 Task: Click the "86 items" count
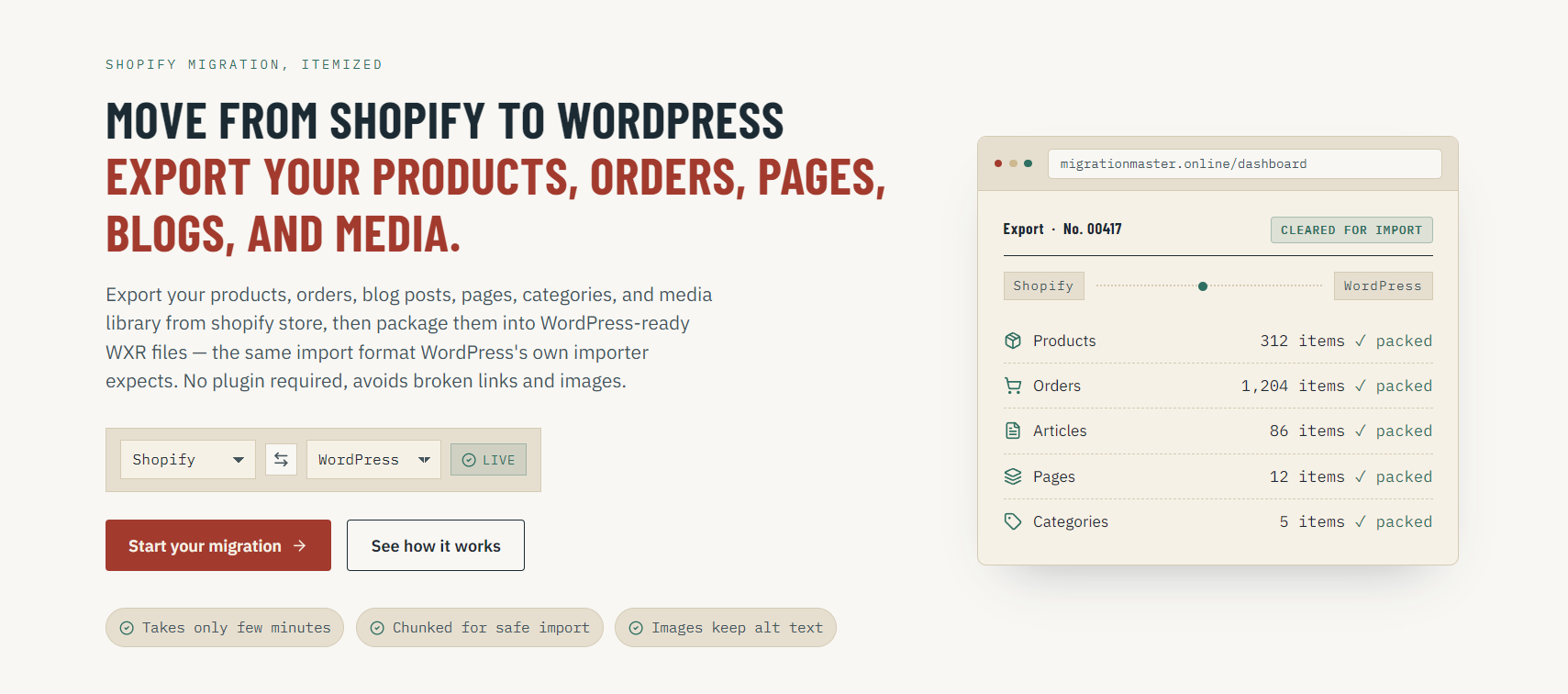click(x=1307, y=431)
